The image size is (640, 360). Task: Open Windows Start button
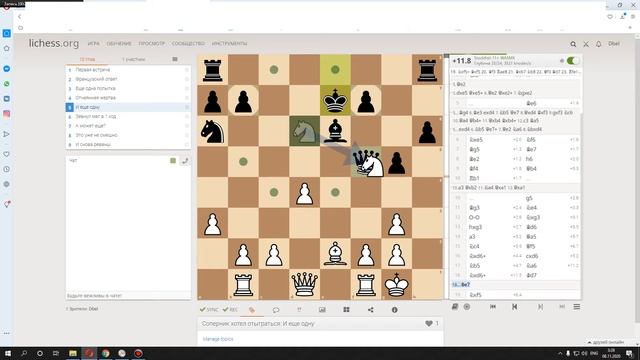7,353
